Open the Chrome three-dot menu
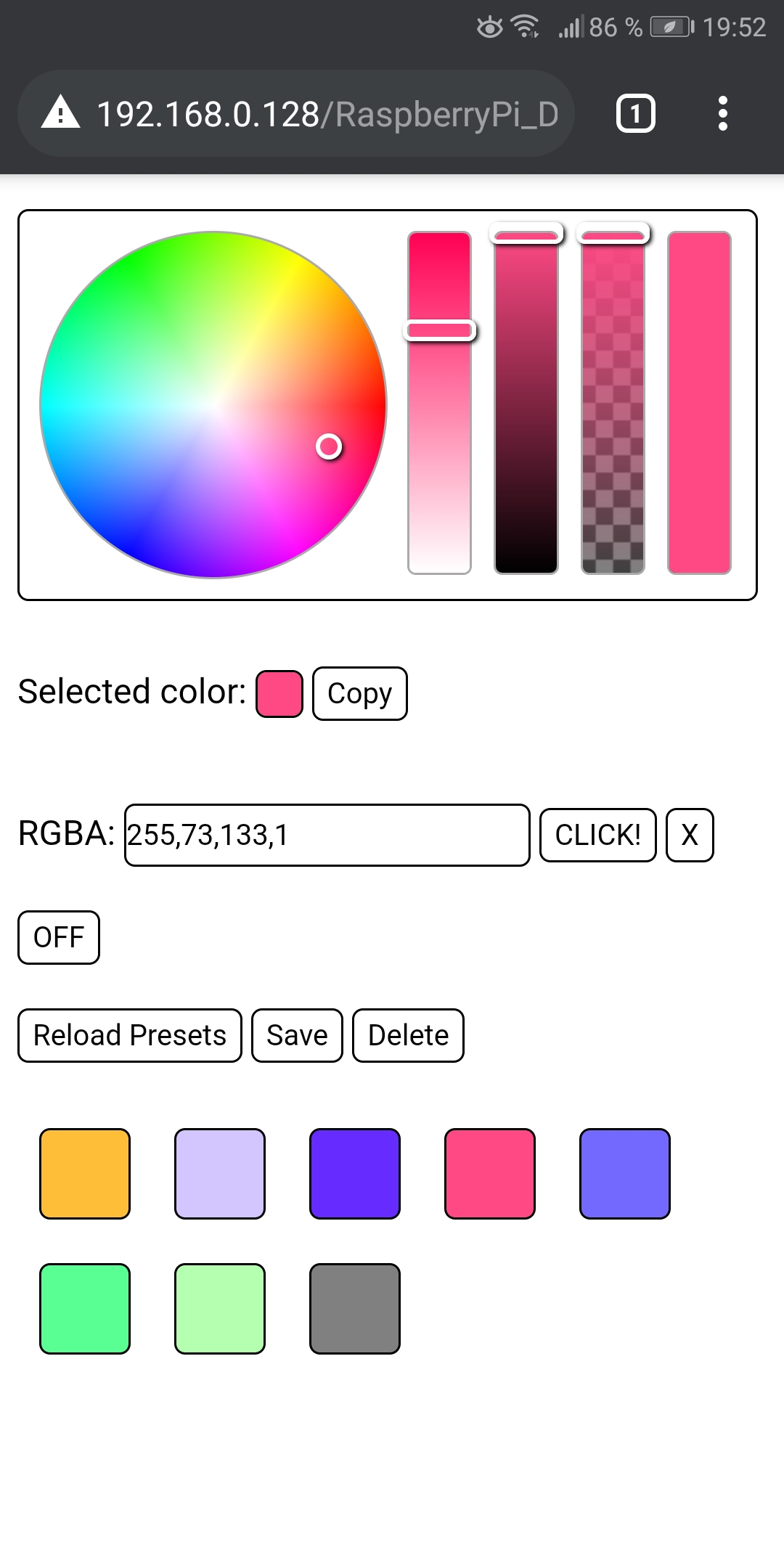Screen dimensions: 784x1568 pos(722,113)
